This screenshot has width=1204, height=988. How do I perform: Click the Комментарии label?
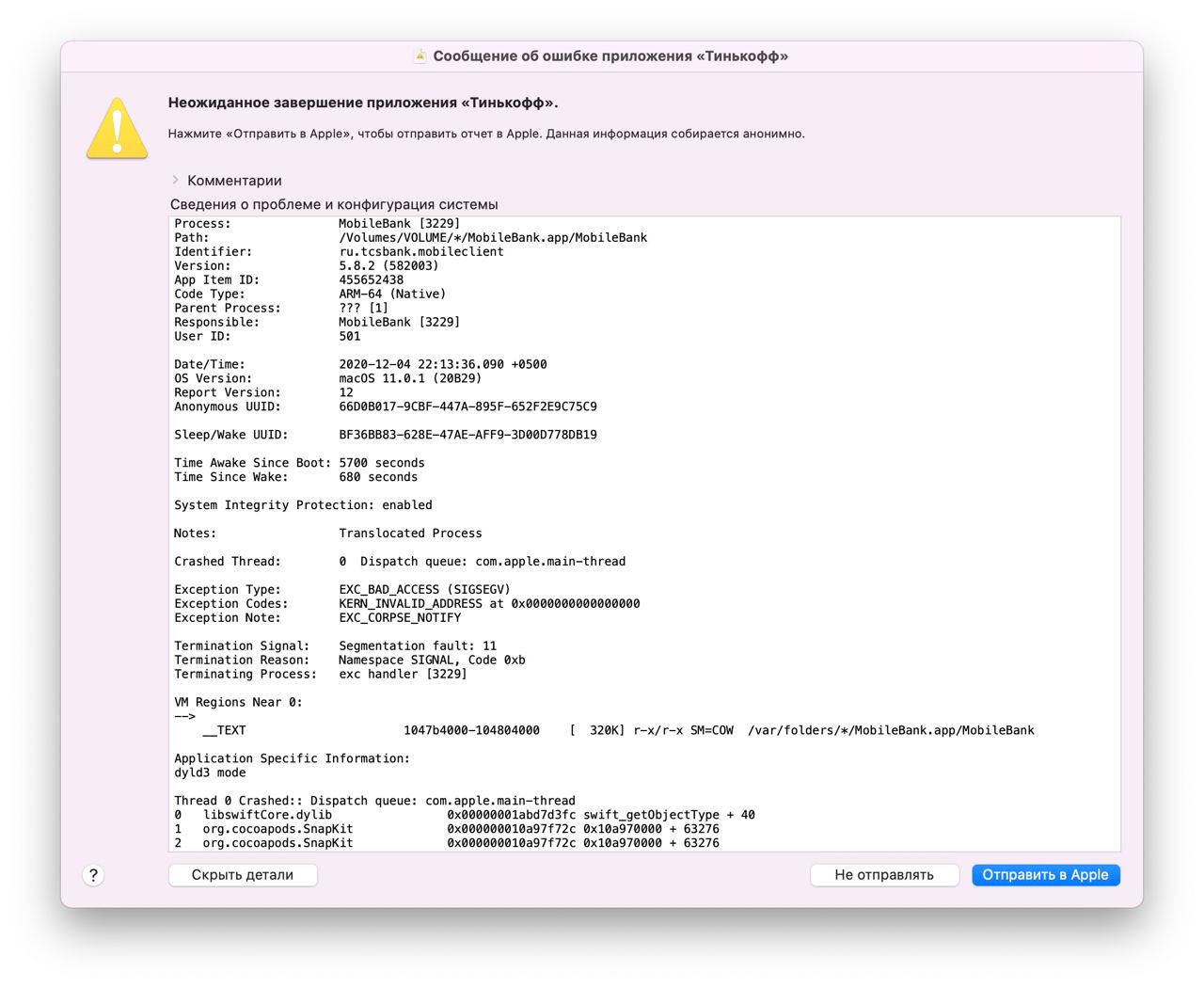234,181
